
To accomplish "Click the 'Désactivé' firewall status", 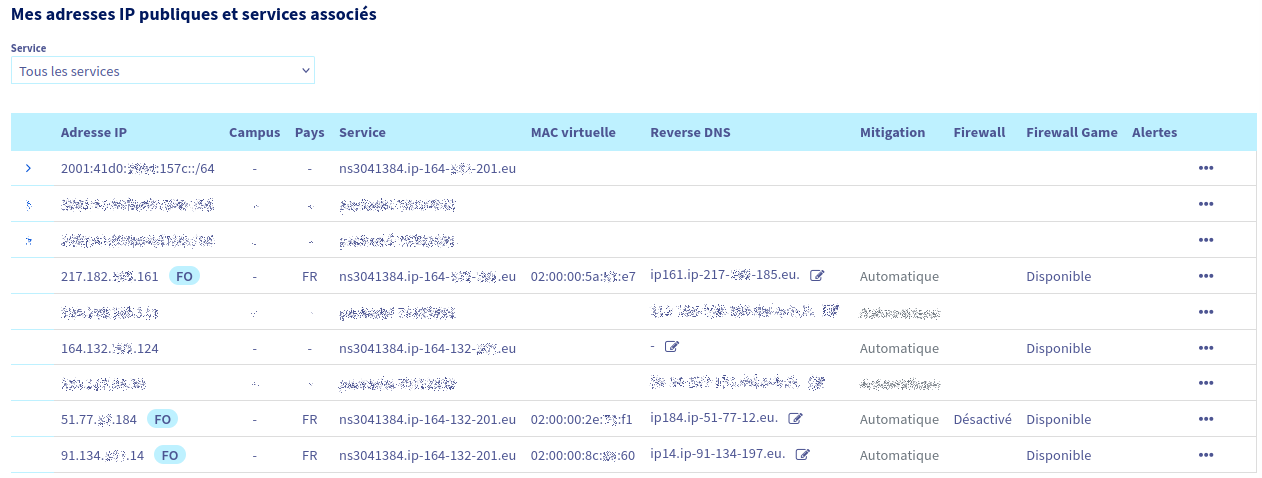I will (x=982, y=420).
